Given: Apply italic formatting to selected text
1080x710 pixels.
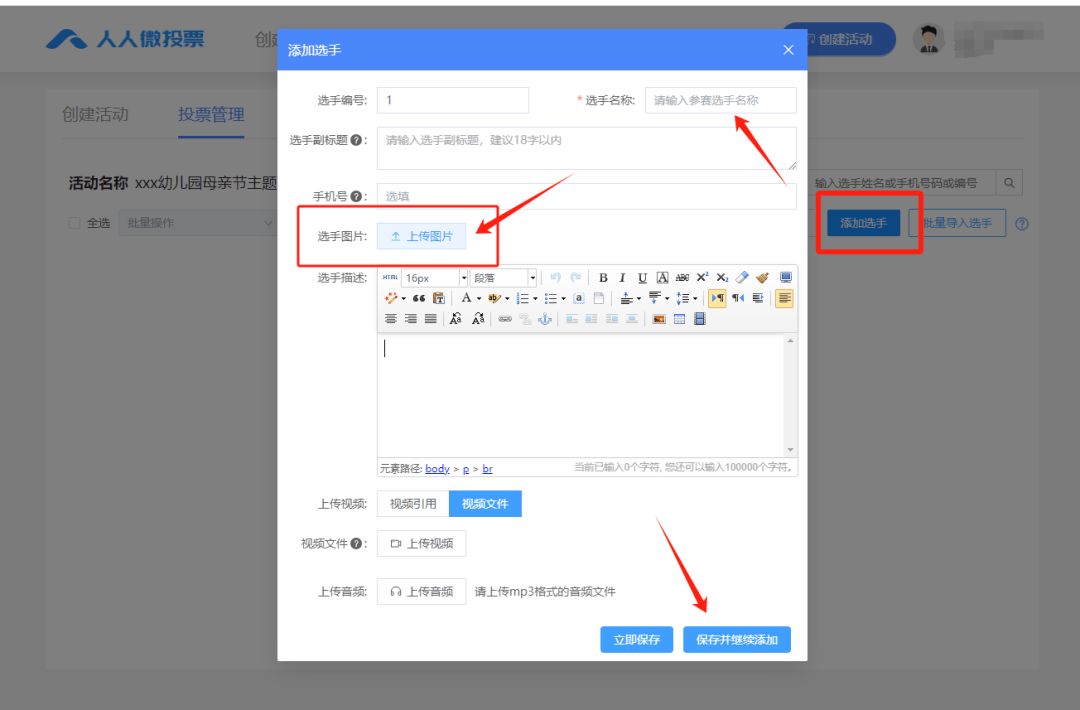Looking at the screenshot, I should click(x=622, y=278).
